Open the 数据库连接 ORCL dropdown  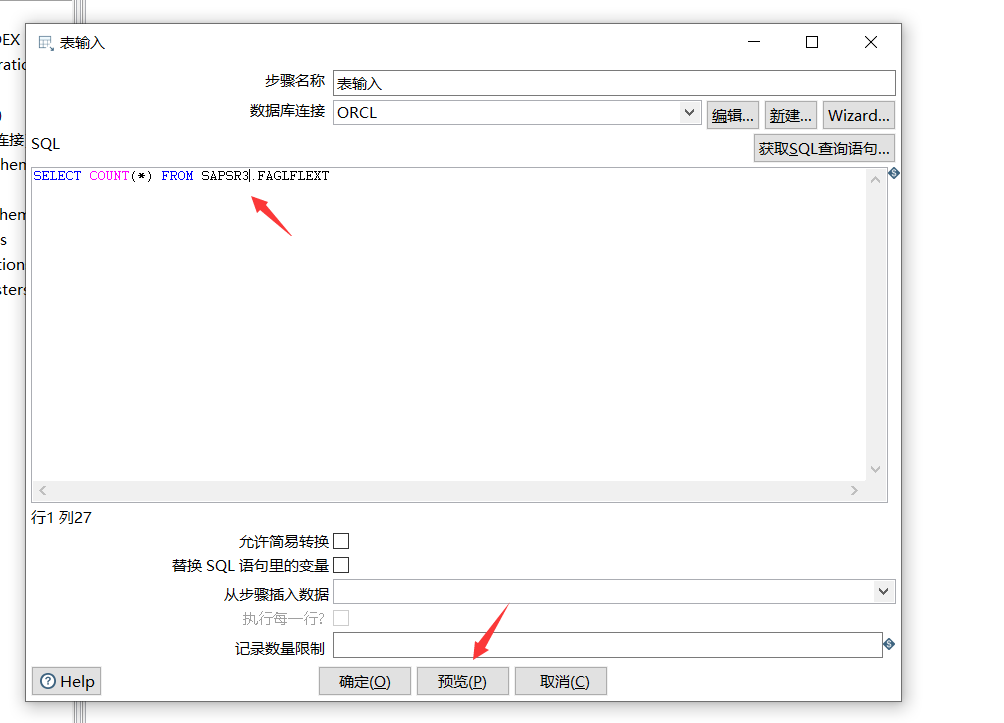point(689,113)
